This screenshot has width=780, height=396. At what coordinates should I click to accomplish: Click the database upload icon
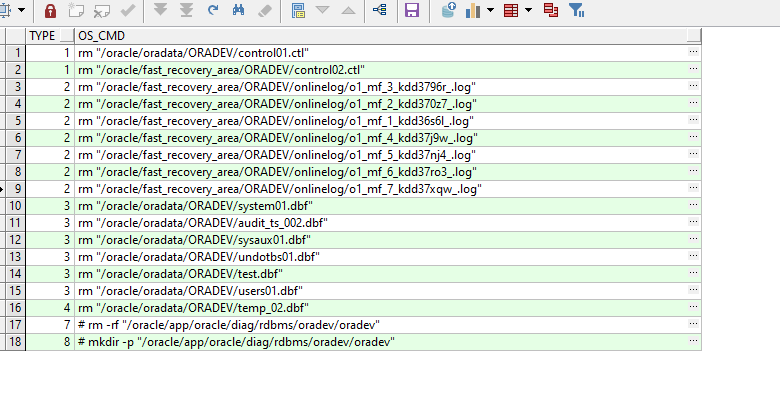click(449, 10)
